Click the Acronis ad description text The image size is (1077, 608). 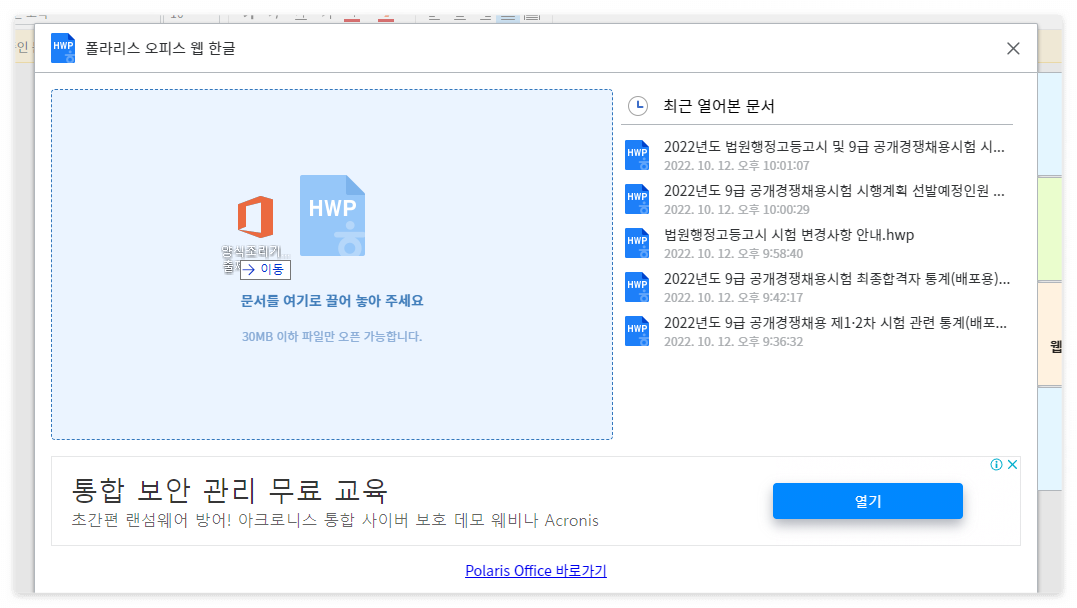tap(335, 520)
